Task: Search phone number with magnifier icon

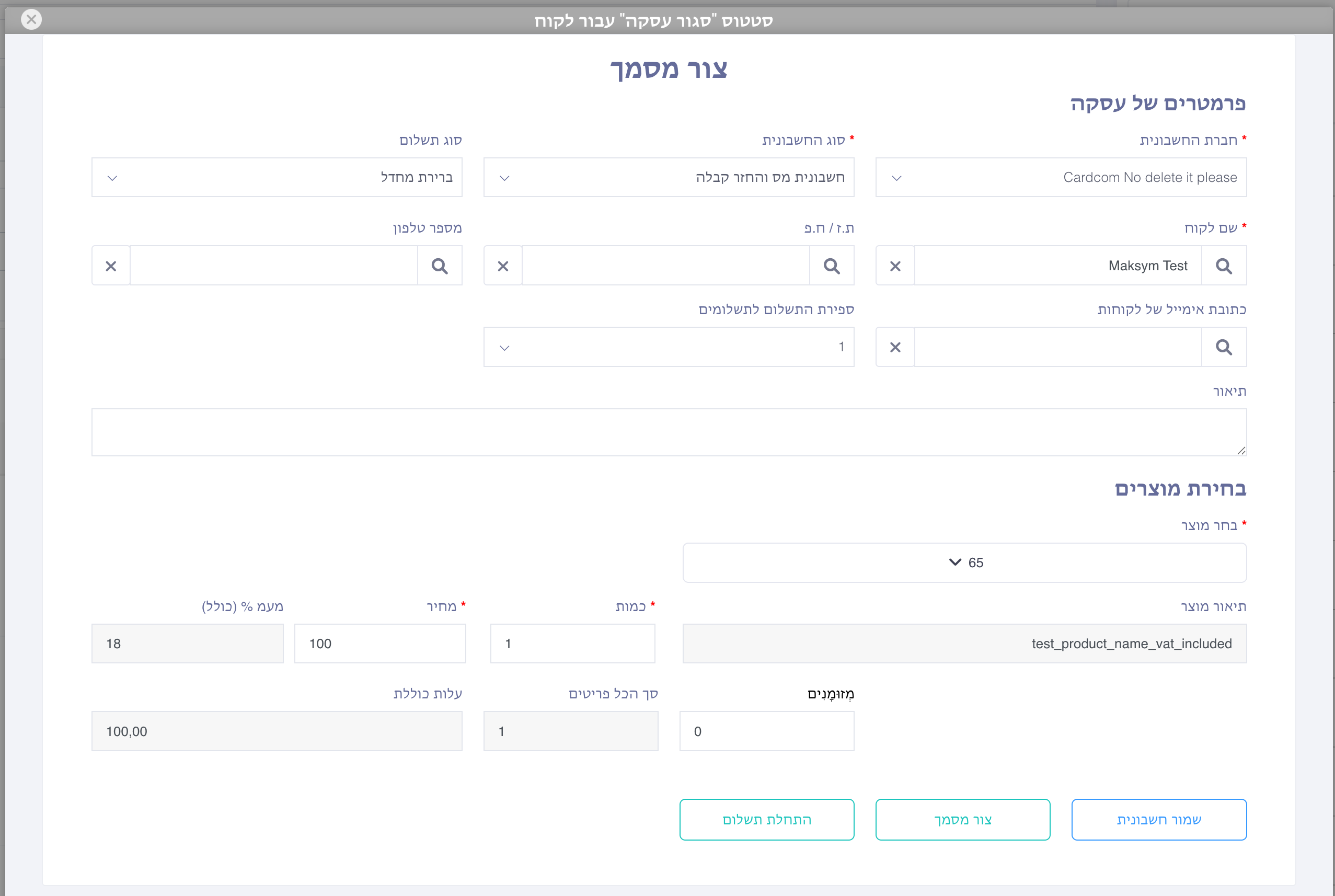Action: point(439,266)
